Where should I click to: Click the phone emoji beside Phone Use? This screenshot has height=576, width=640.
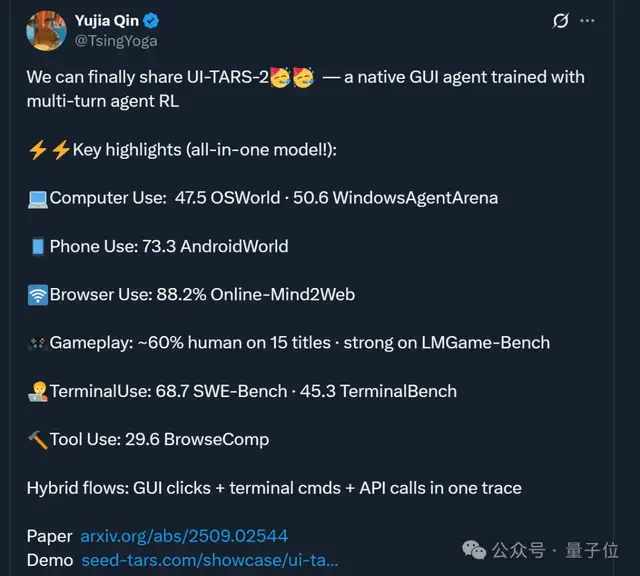pos(37,246)
